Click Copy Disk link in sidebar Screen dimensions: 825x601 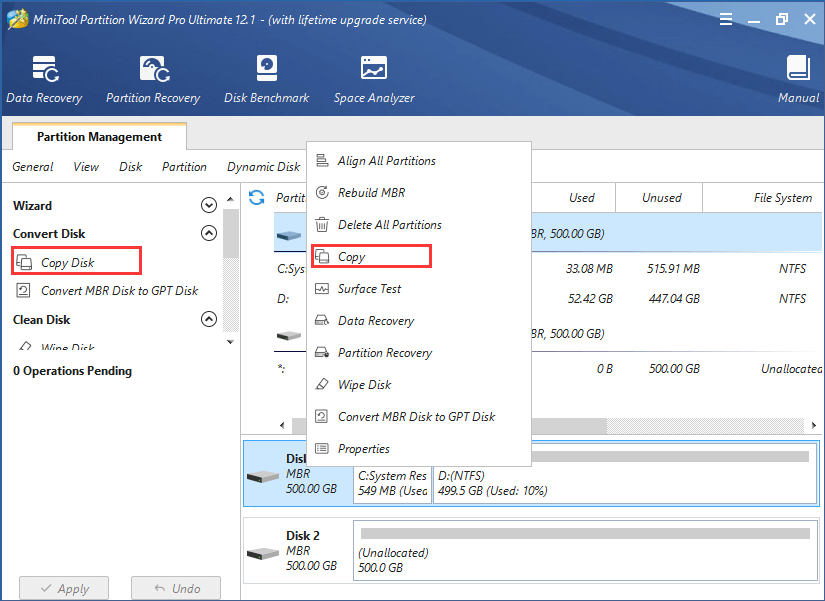[67, 262]
